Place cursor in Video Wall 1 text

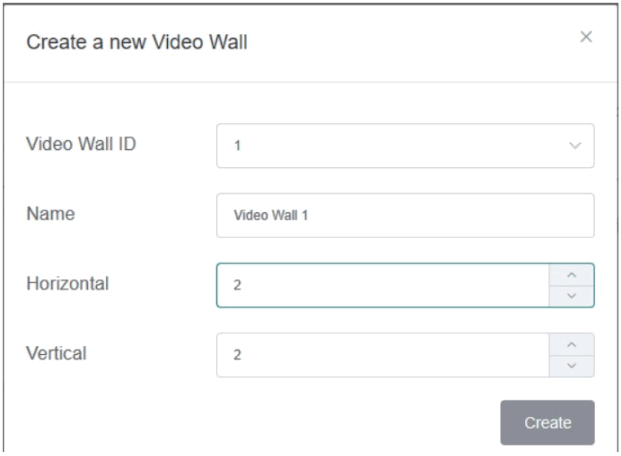pos(270,215)
